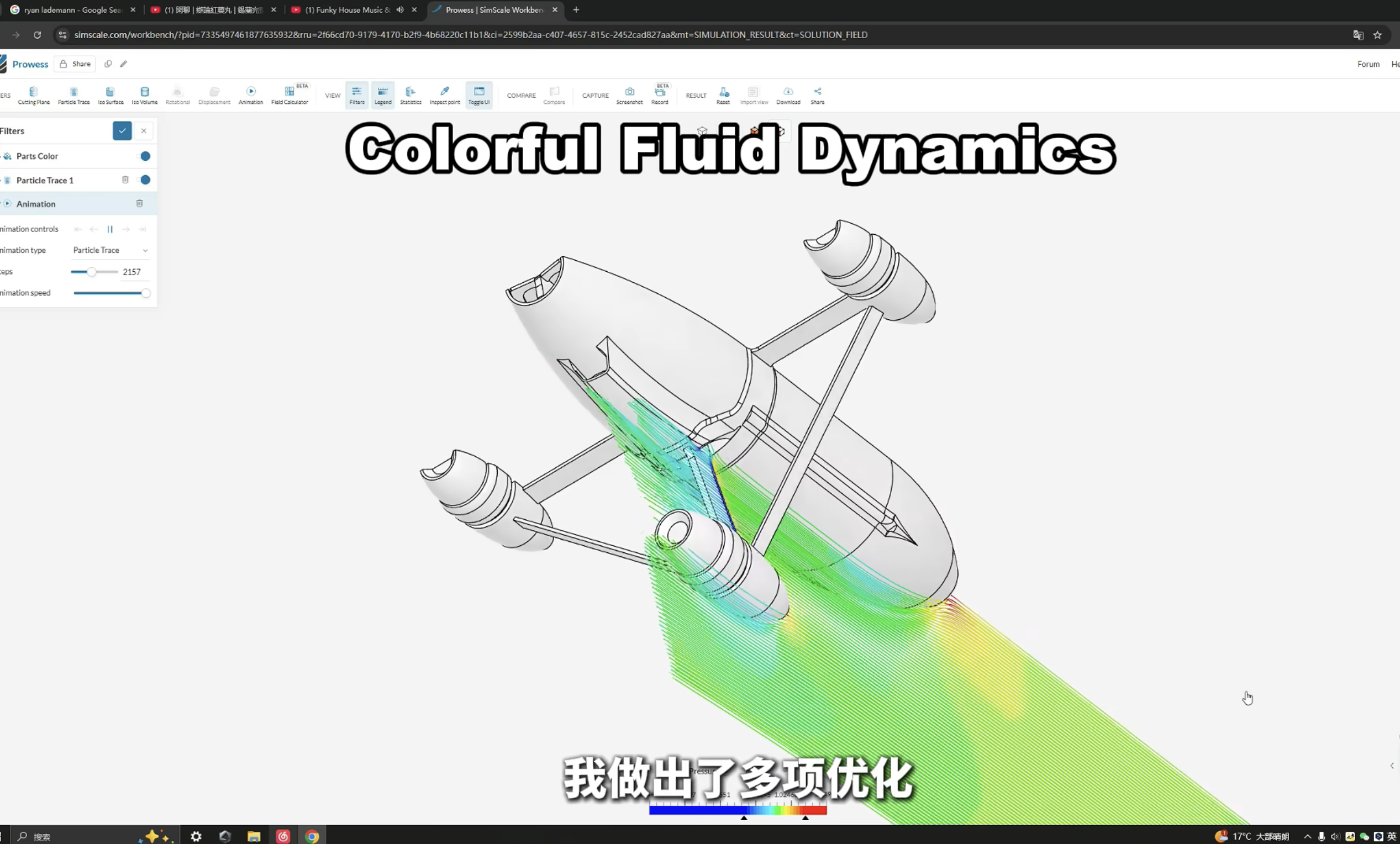
Task: Add an Iso Volume filter
Action: click(x=144, y=95)
